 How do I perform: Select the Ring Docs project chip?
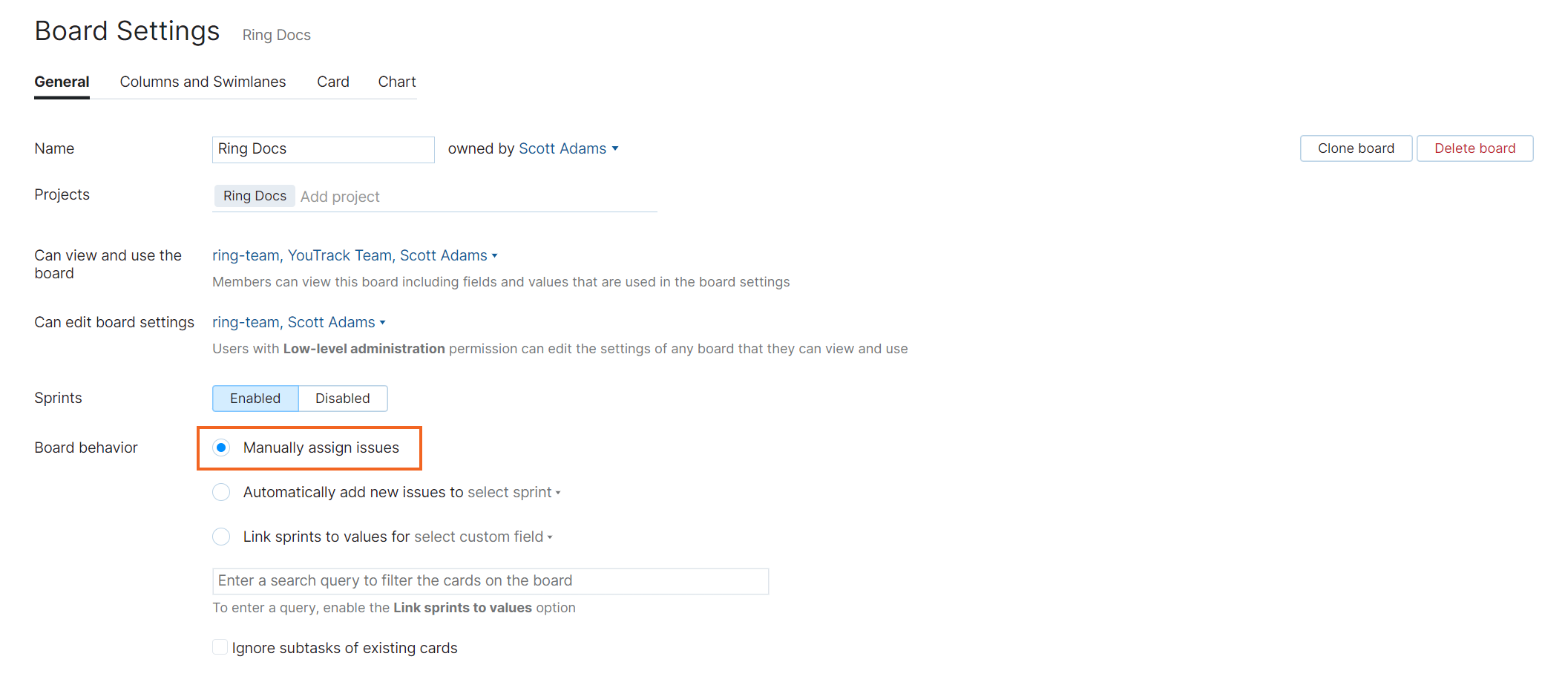tap(254, 195)
